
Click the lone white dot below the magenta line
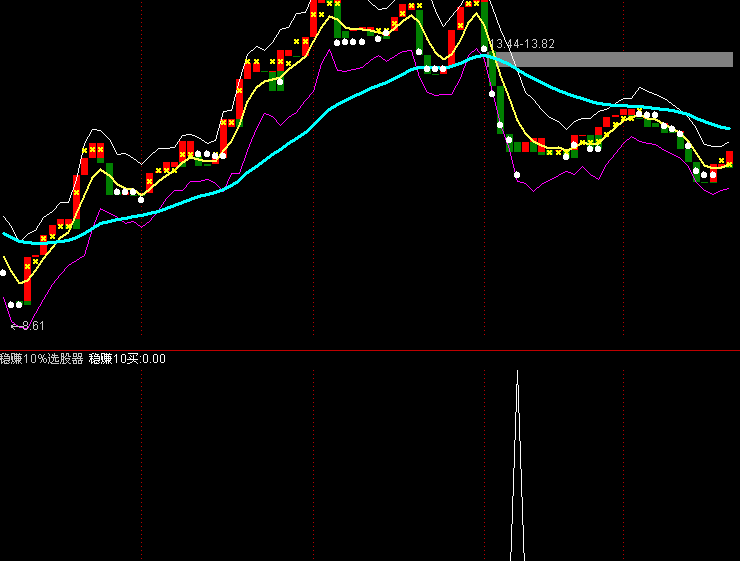tap(517, 175)
